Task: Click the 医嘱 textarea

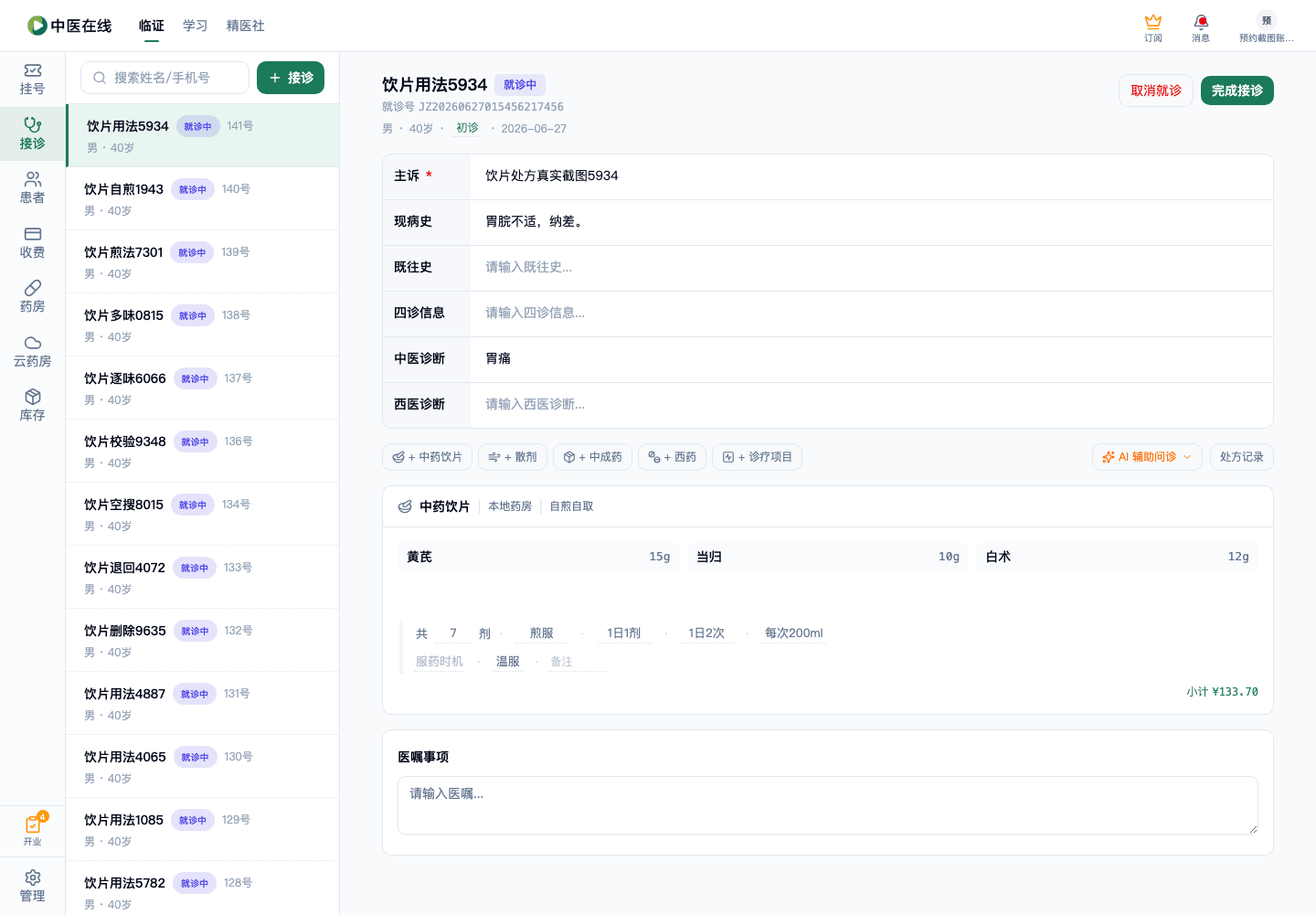Action: (x=827, y=805)
